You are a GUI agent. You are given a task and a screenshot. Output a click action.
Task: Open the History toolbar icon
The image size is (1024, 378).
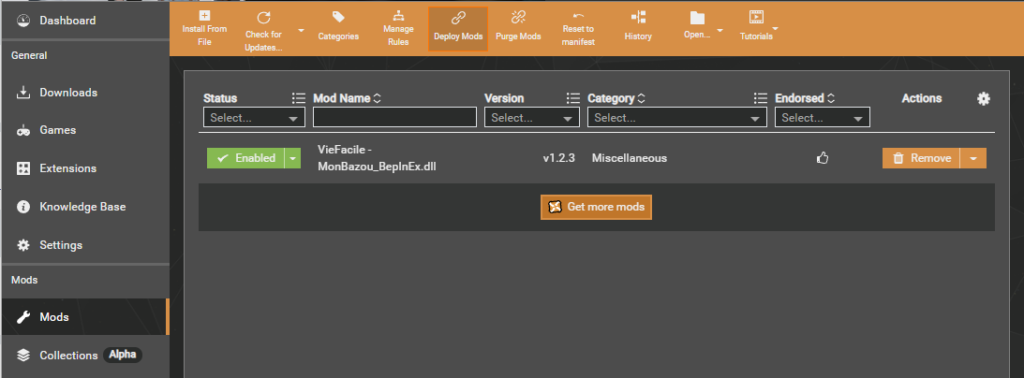click(x=638, y=18)
